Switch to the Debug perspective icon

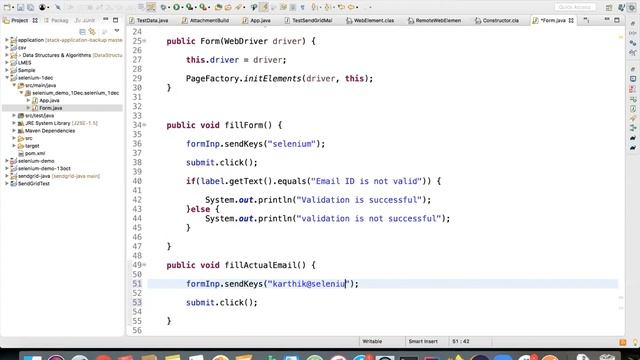(632, 7)
